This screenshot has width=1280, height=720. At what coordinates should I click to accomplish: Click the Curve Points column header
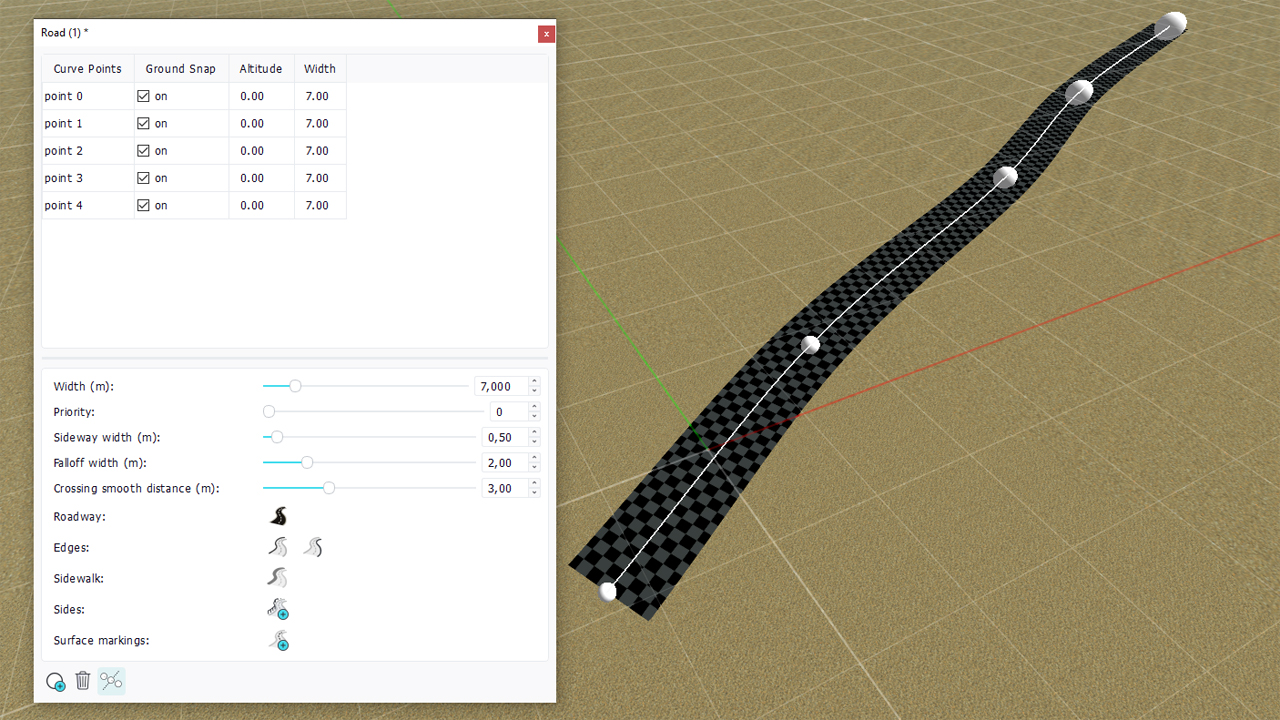pyautogui.click(x=87, y=69)
